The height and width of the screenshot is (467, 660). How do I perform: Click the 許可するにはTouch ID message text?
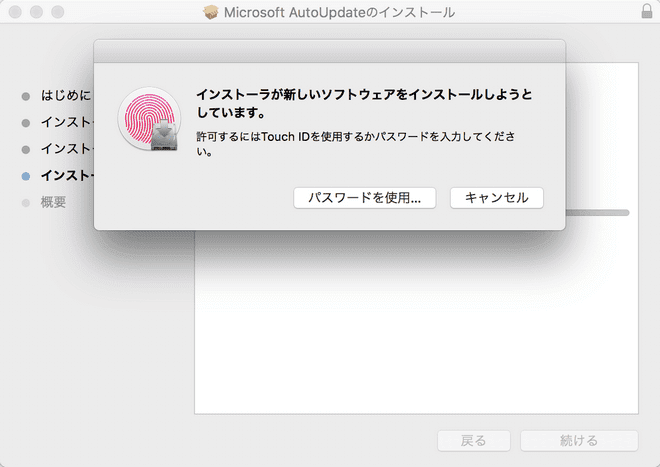[356, 143]
